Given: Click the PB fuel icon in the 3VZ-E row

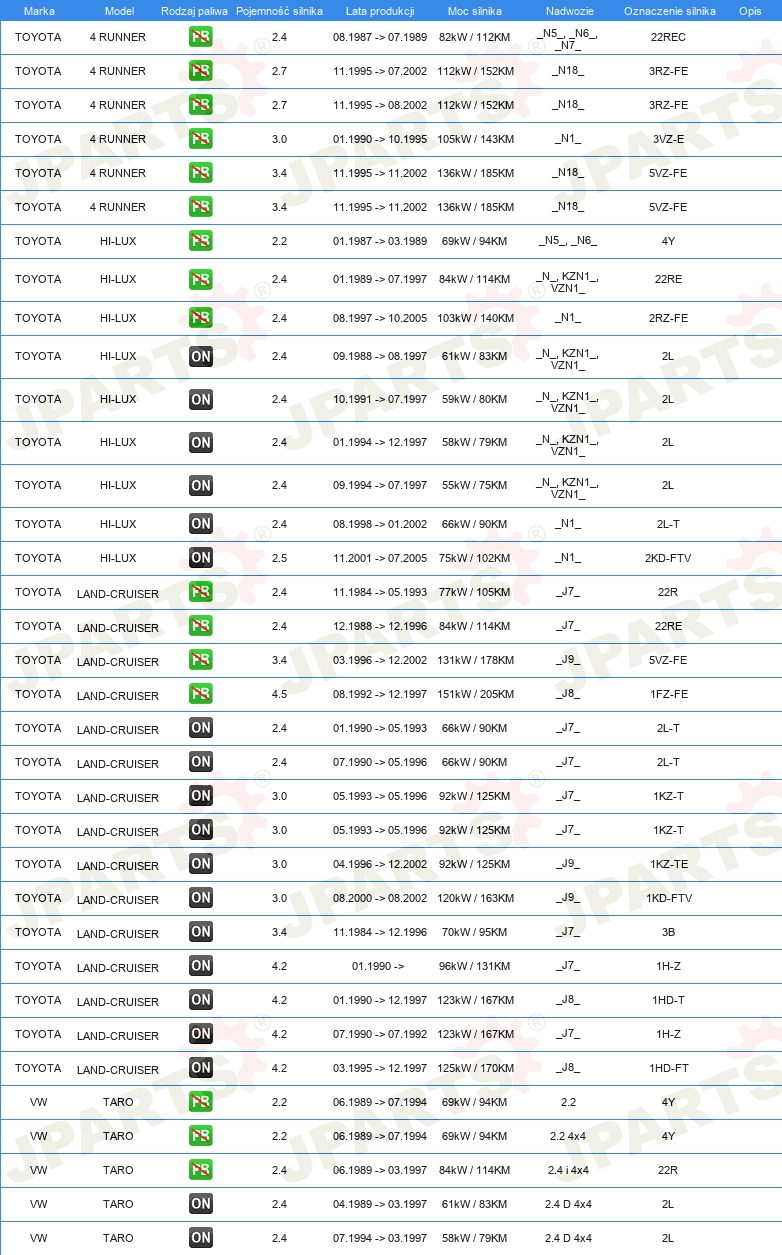Looking at the screenshot, I should click(200, 139).
